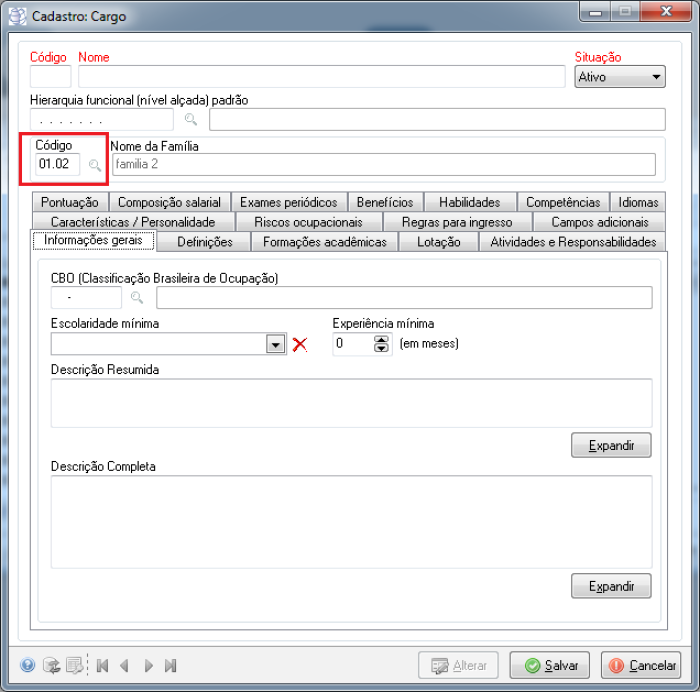Click the Nome text field
Screen dimensions: 700x692
(x=321, y=77)
